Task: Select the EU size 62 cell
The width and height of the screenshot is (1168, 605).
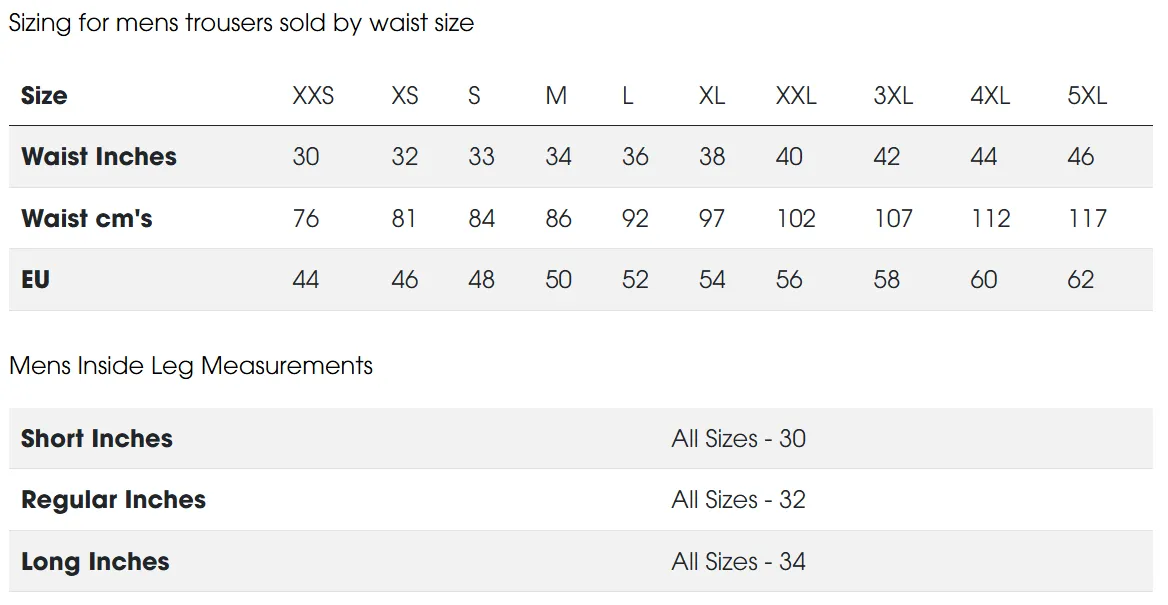Action: [1081, 280]
